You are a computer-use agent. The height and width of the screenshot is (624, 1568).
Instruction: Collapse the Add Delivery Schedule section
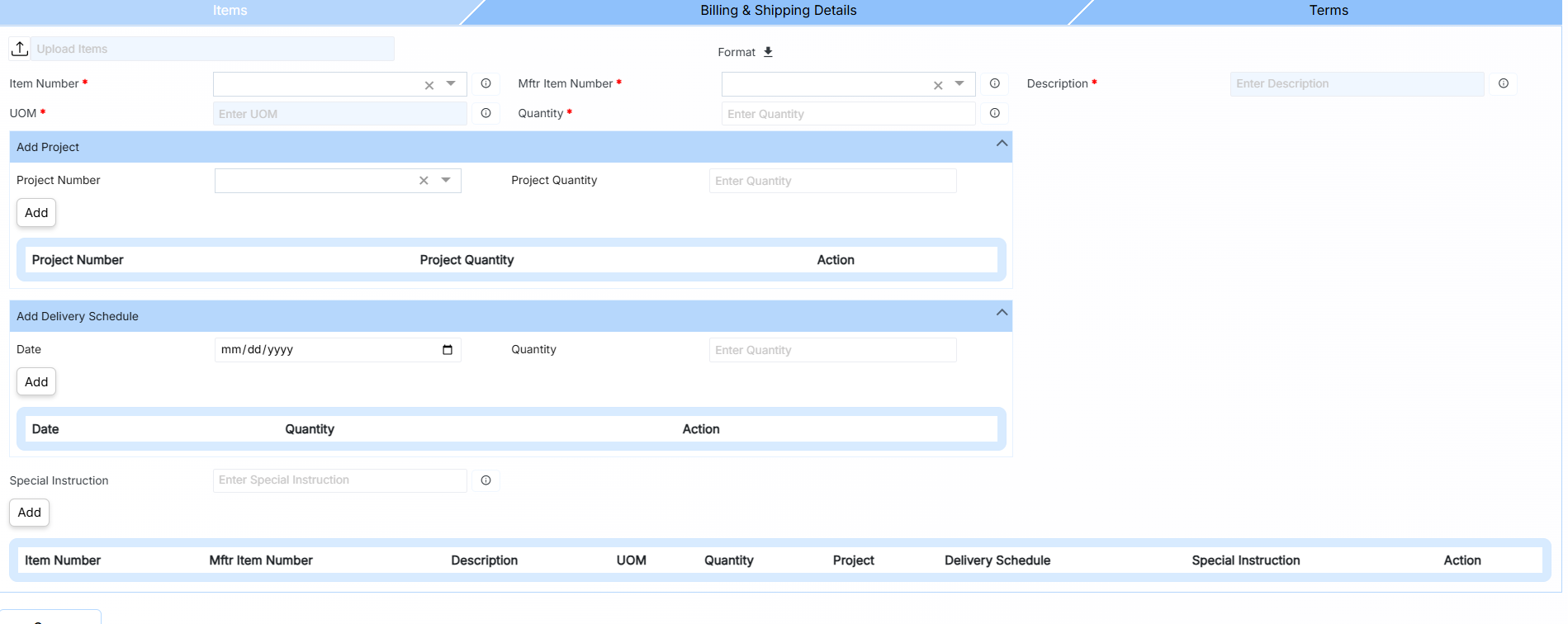(1002, 313)
